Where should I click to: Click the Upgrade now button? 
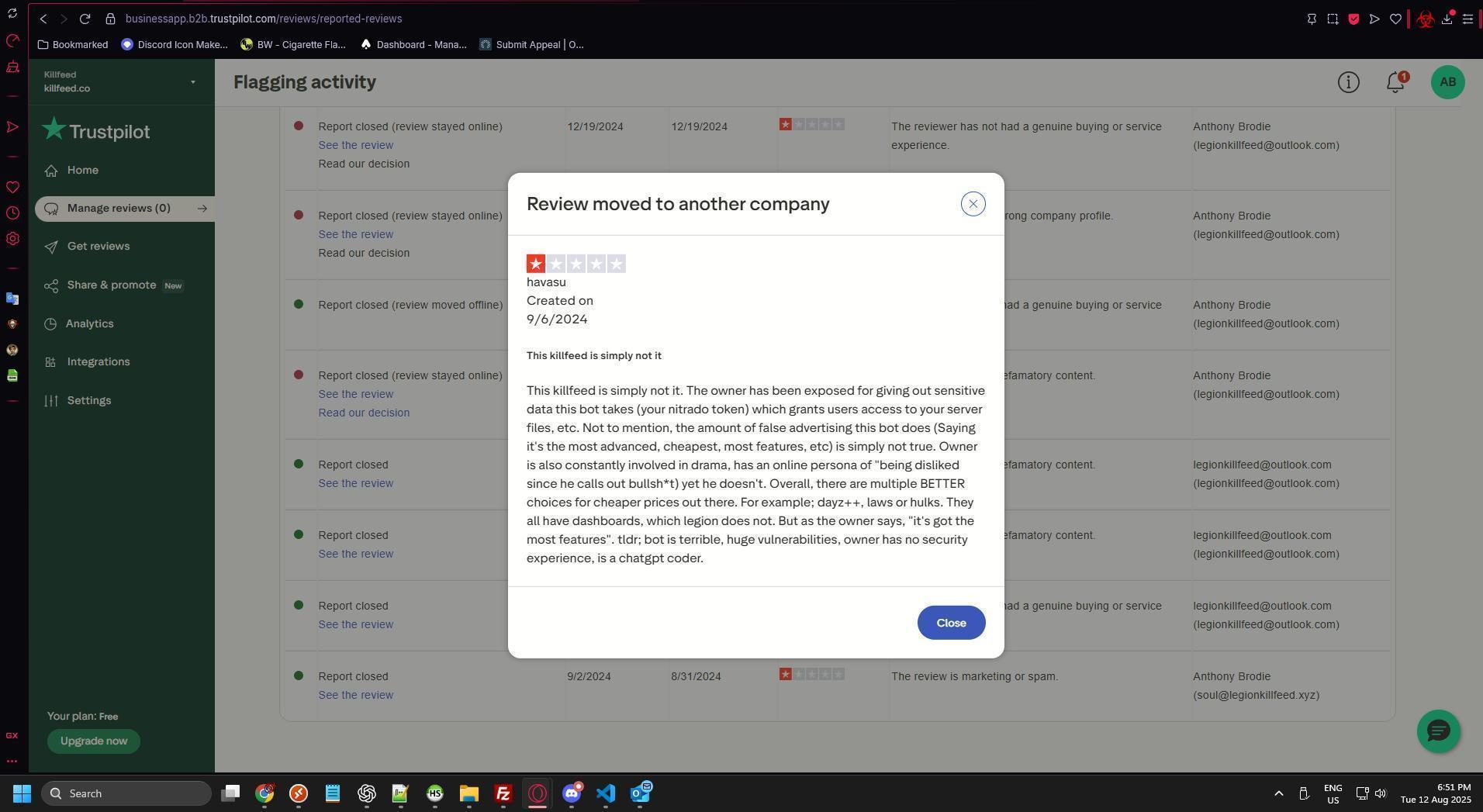[94, 741]
